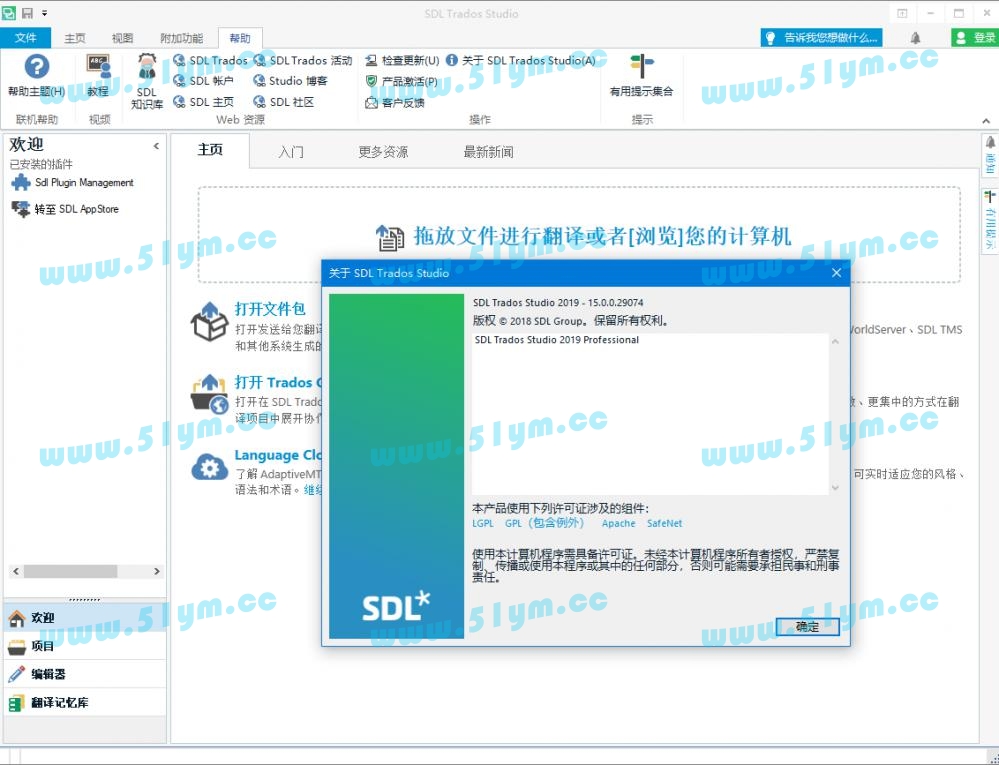Open SDL Trados 活动 link
The image size is (999, 765).
[x=303, y=61]
